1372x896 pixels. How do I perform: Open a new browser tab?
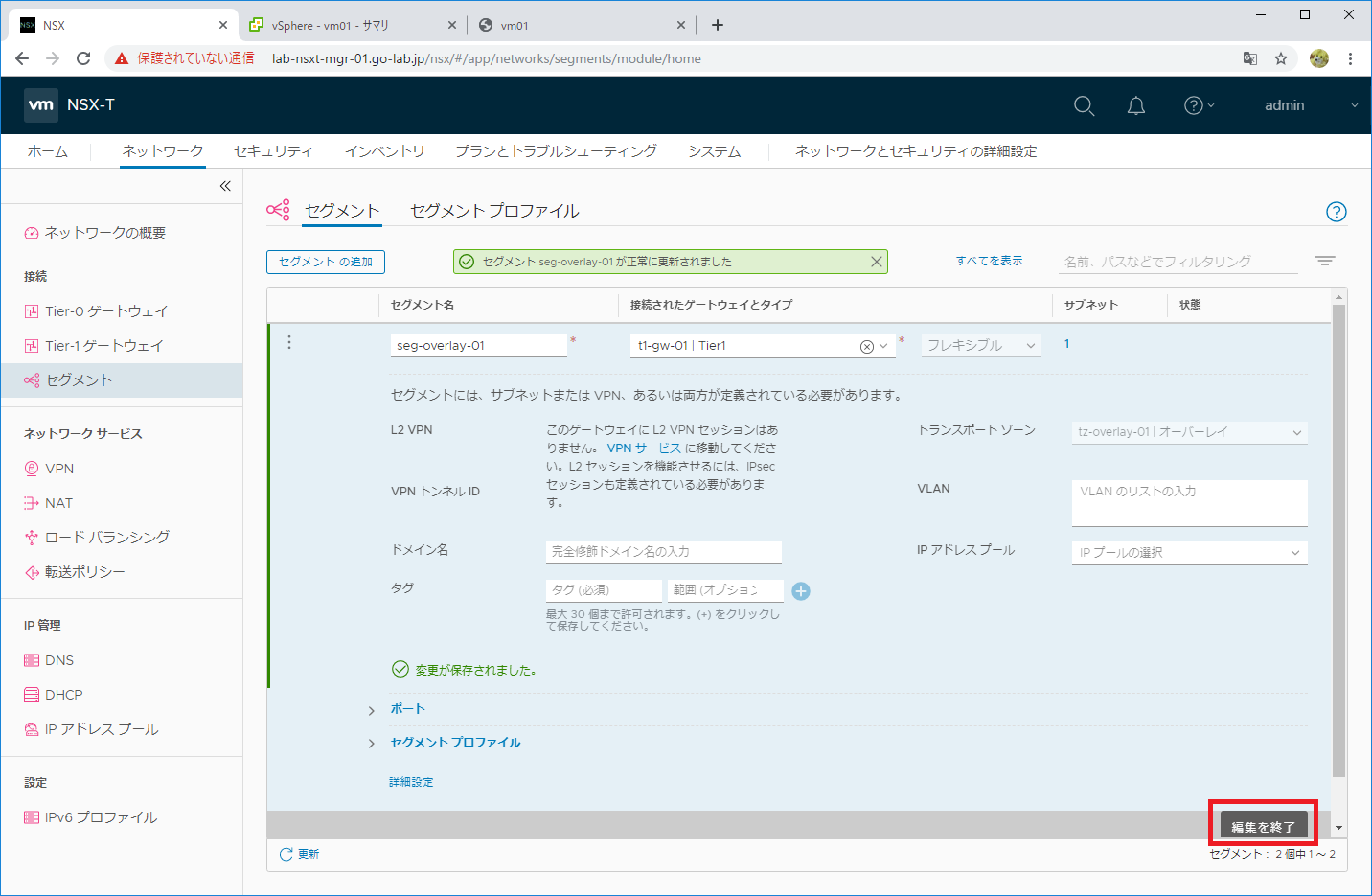click(718, 25)
